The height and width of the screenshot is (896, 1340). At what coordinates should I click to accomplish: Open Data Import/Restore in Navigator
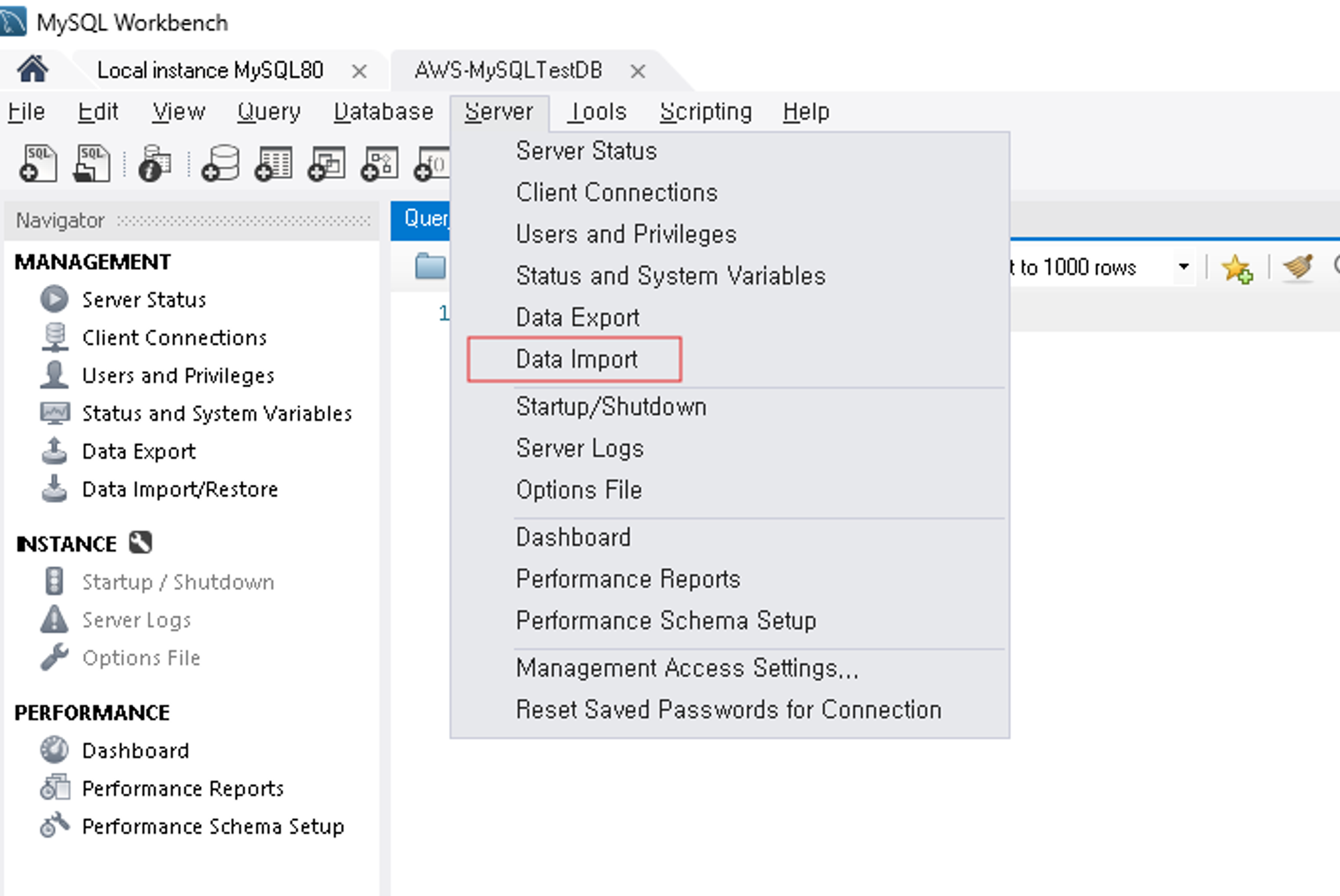[x=180, y=490]
